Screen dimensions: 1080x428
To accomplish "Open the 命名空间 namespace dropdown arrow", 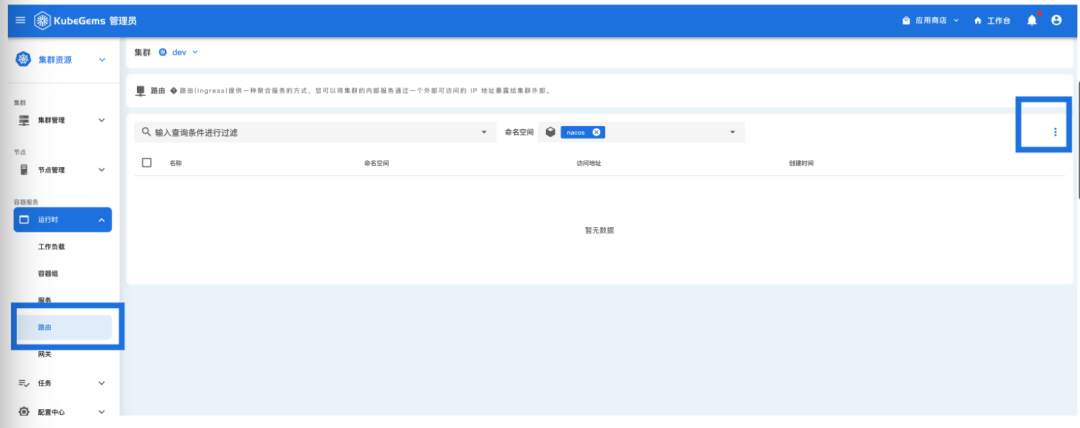I will (x=732, y=132).
